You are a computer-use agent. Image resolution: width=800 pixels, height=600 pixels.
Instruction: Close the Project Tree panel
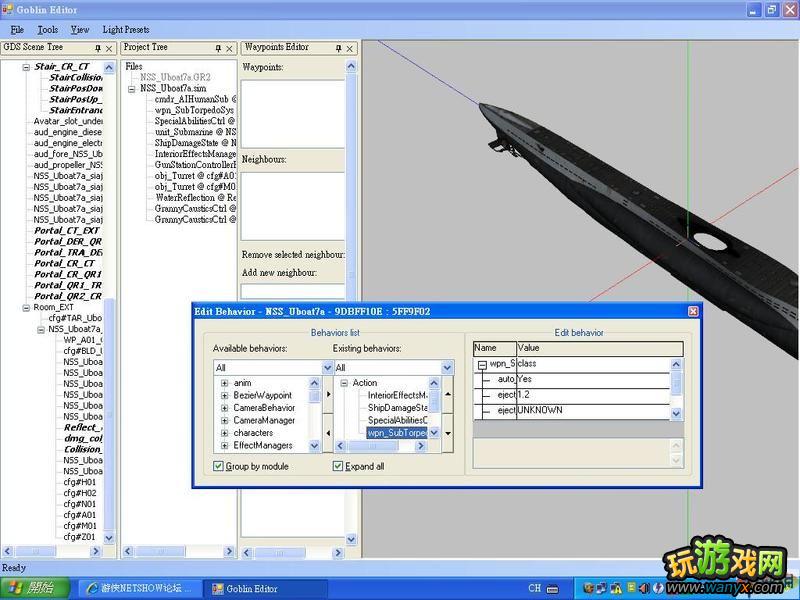(231, 48)
